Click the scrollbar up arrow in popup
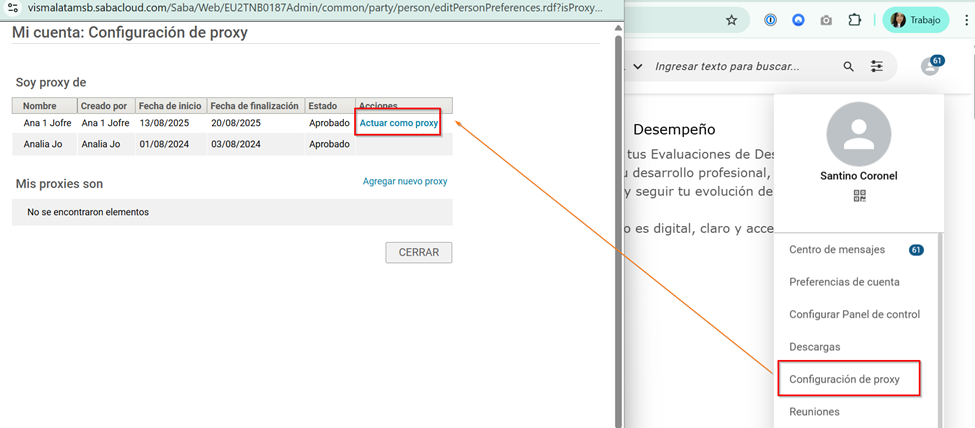The height and width of the screenshot is (428, 975). [x=618, y=27]
